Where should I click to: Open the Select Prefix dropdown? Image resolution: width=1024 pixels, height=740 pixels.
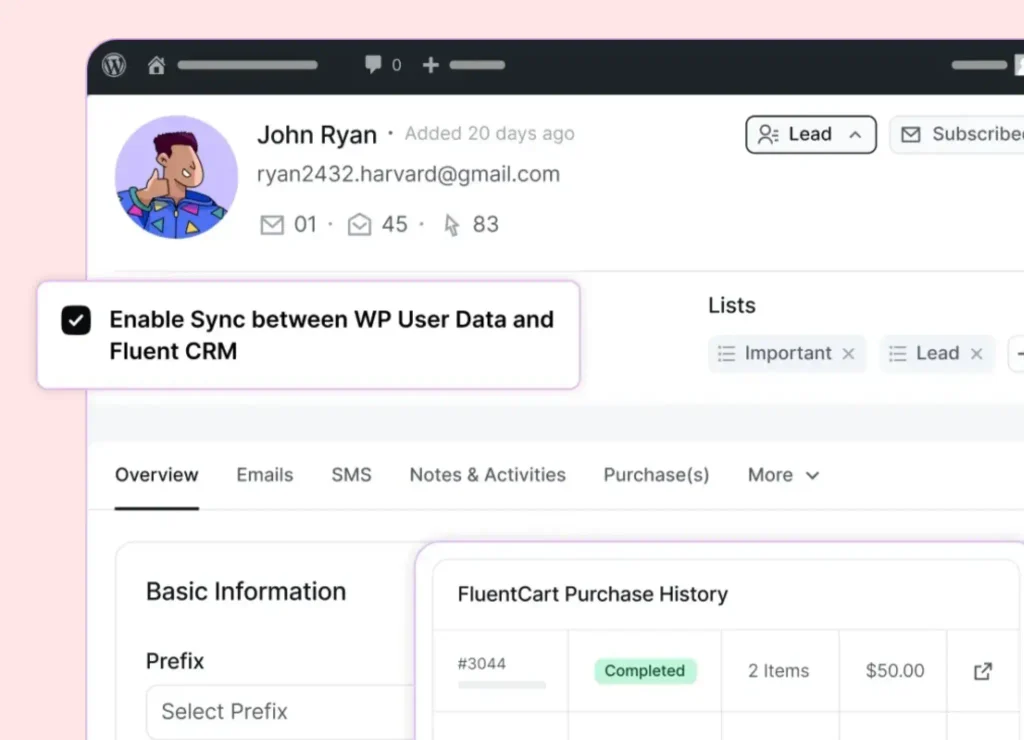point(281,711)
